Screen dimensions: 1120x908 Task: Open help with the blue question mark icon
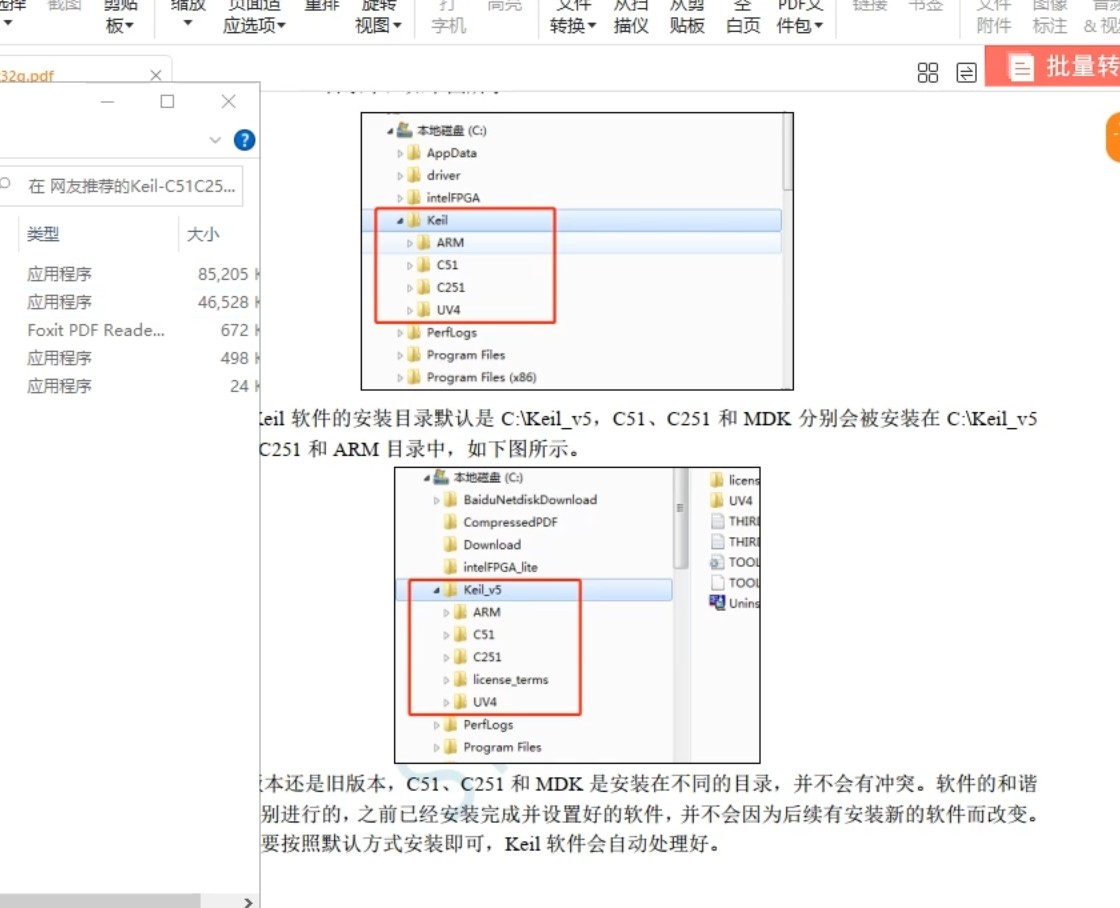[244, 140]
